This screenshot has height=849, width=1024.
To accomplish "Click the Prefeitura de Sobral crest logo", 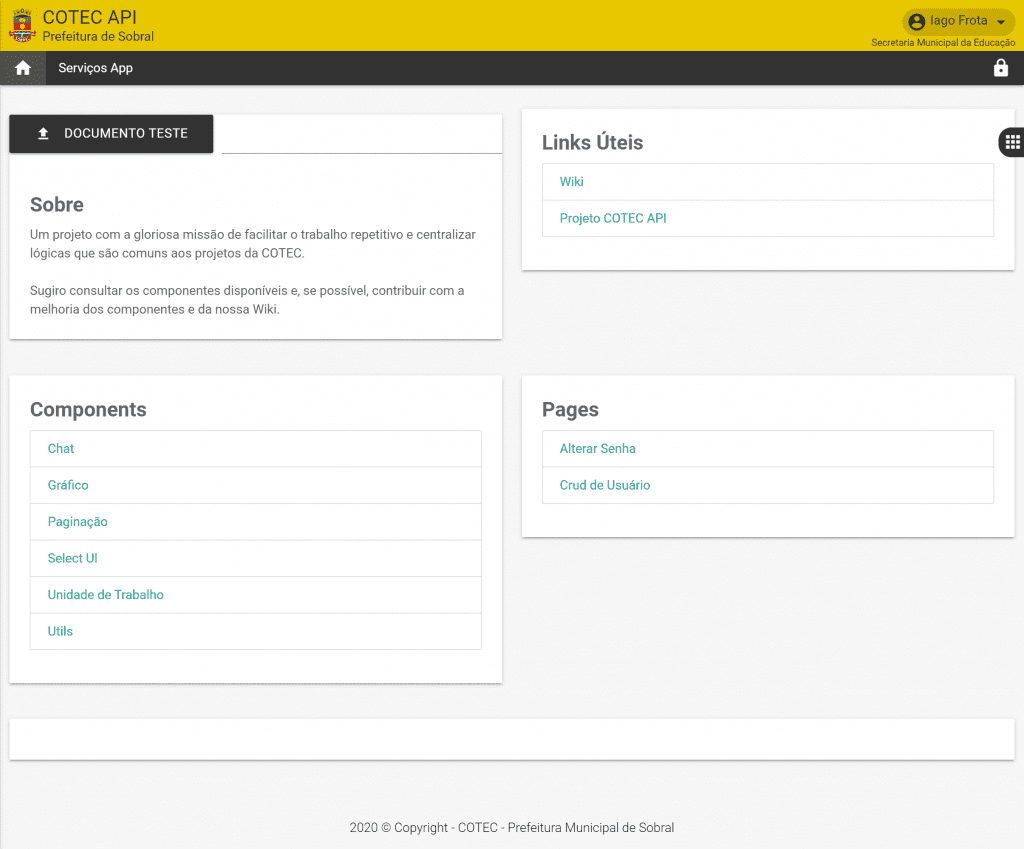I will point(21,26).
